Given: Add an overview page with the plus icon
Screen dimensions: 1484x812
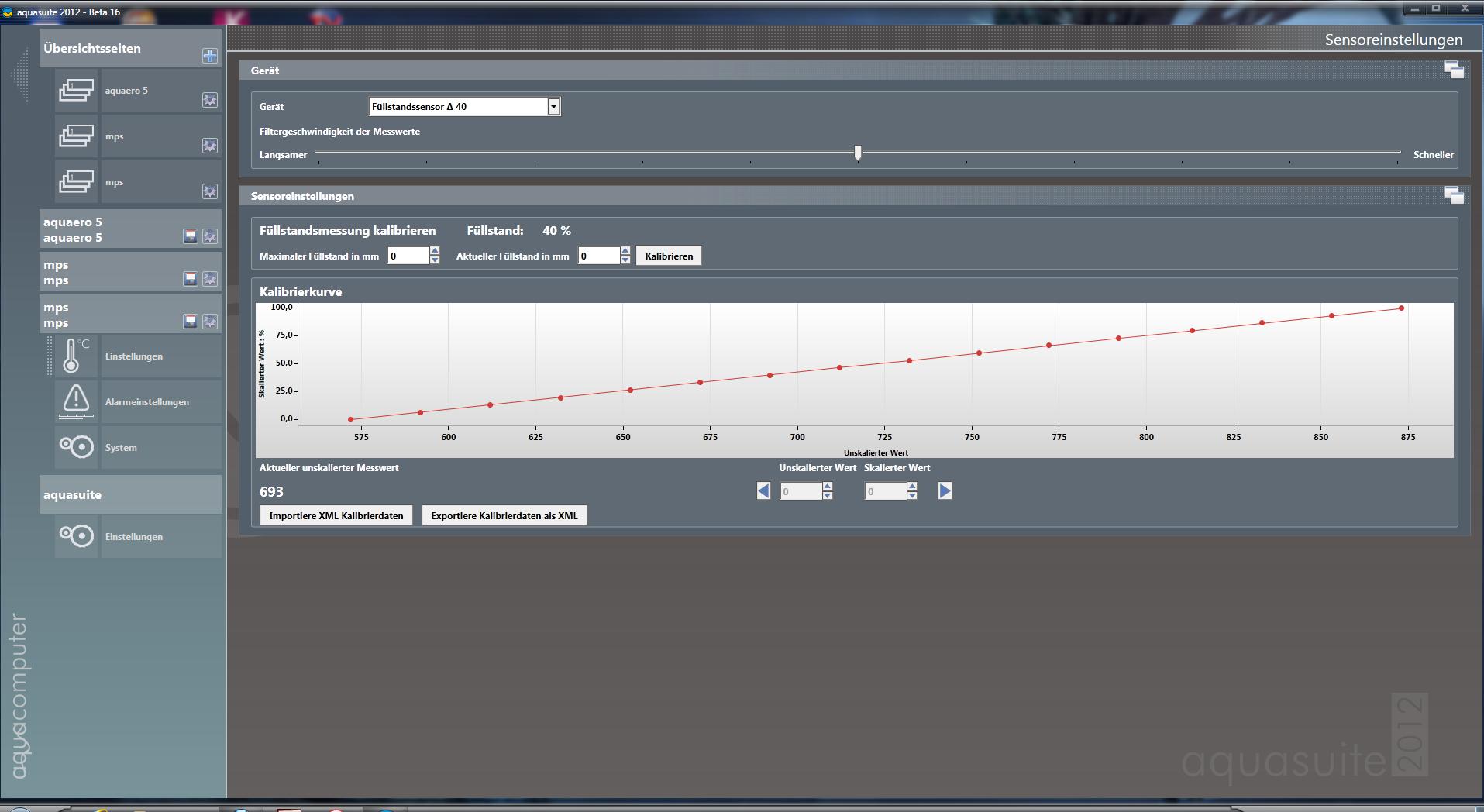Looking at the screenshot, I should point(209,56).
